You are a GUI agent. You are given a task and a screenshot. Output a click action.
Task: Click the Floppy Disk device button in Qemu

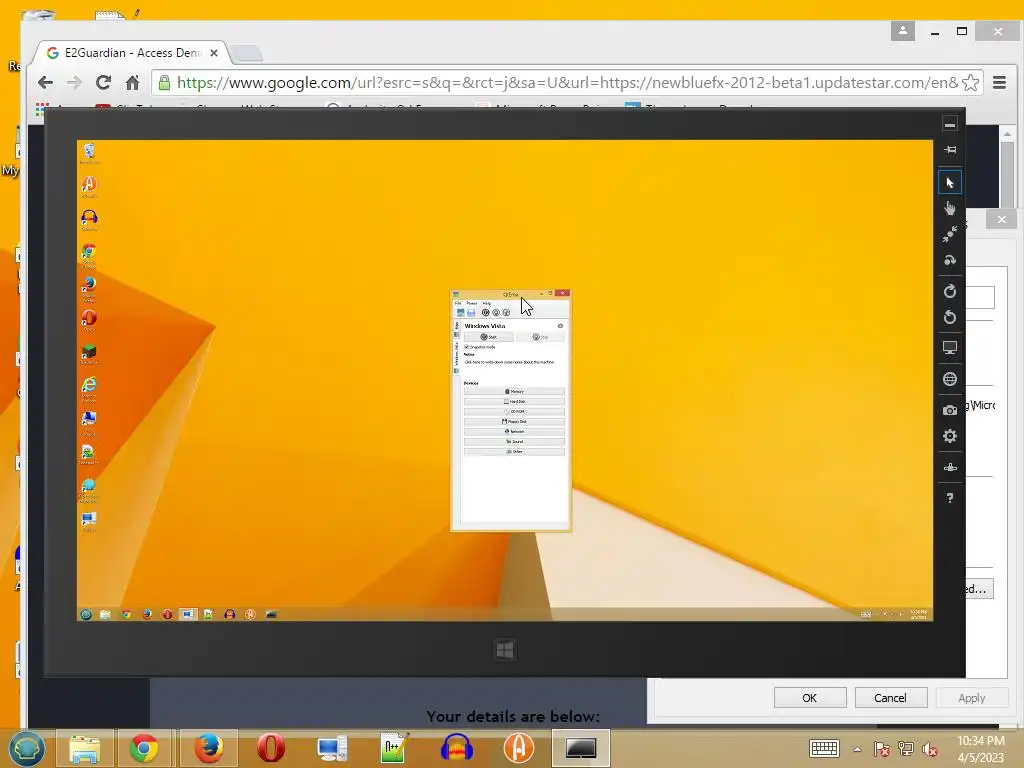click(x=514, y=421)
